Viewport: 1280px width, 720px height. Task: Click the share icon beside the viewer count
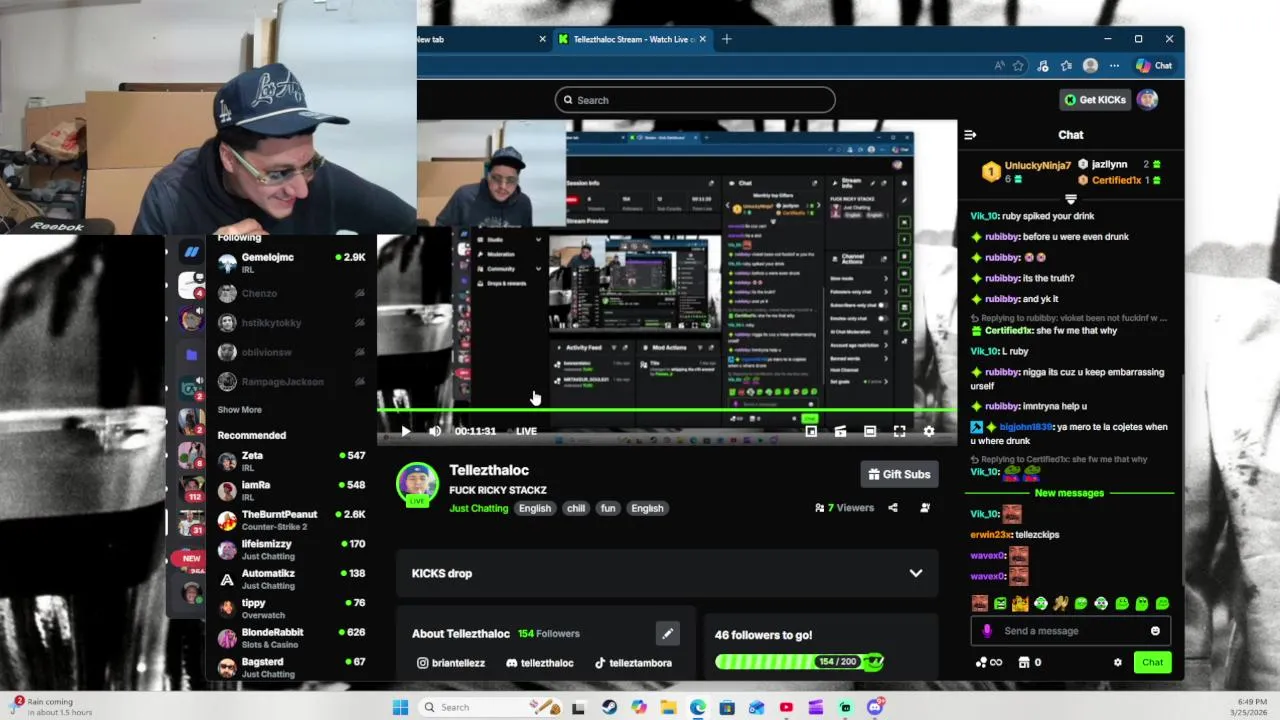point(893,508)
